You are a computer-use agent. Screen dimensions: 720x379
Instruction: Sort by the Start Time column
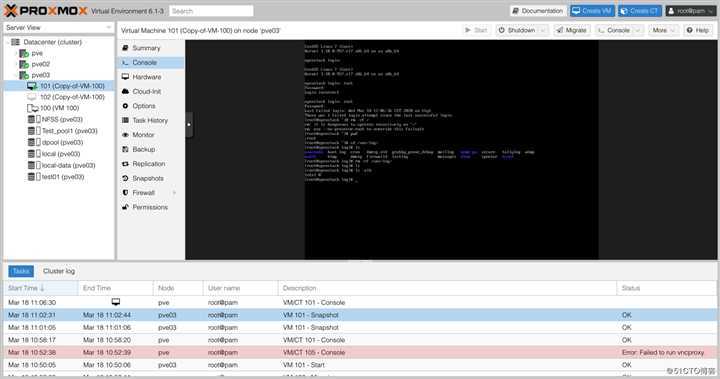click(41, 288)
